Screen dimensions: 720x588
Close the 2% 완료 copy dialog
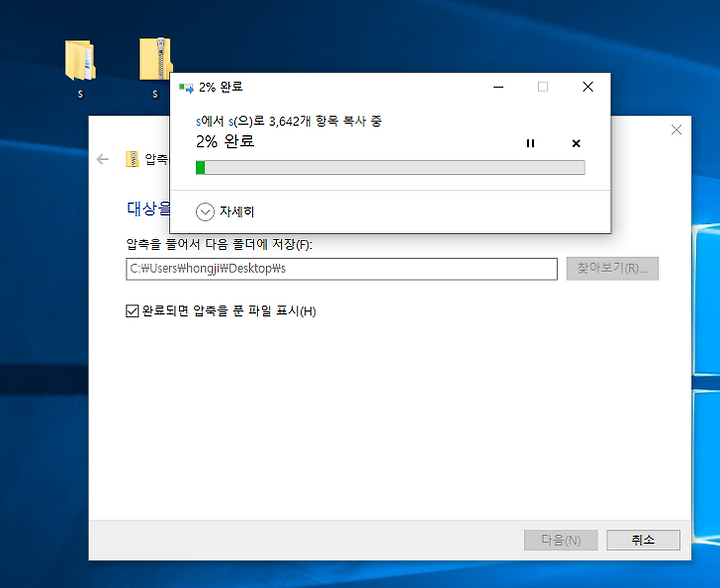click(588, 87)
